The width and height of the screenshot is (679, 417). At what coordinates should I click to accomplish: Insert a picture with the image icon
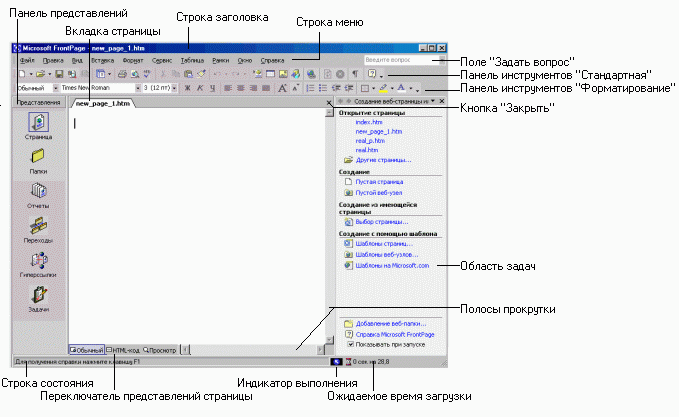[x=283, y=74]
